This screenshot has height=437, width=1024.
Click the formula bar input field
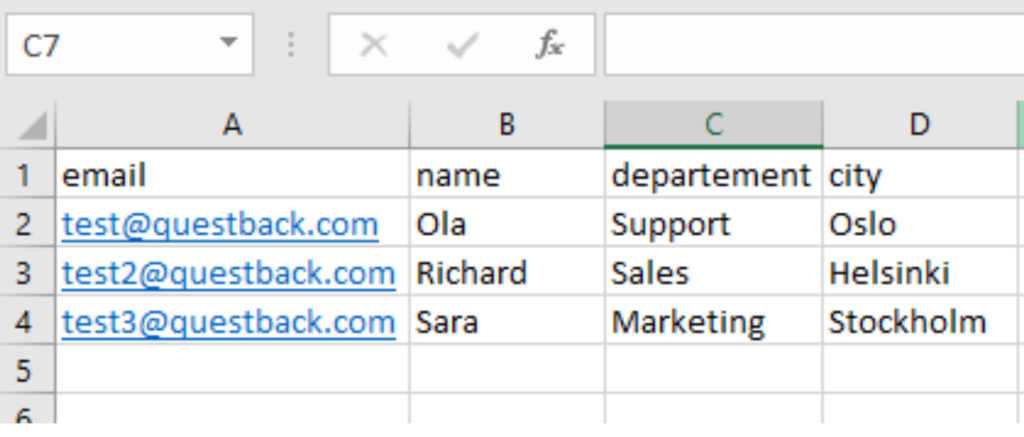814,44
